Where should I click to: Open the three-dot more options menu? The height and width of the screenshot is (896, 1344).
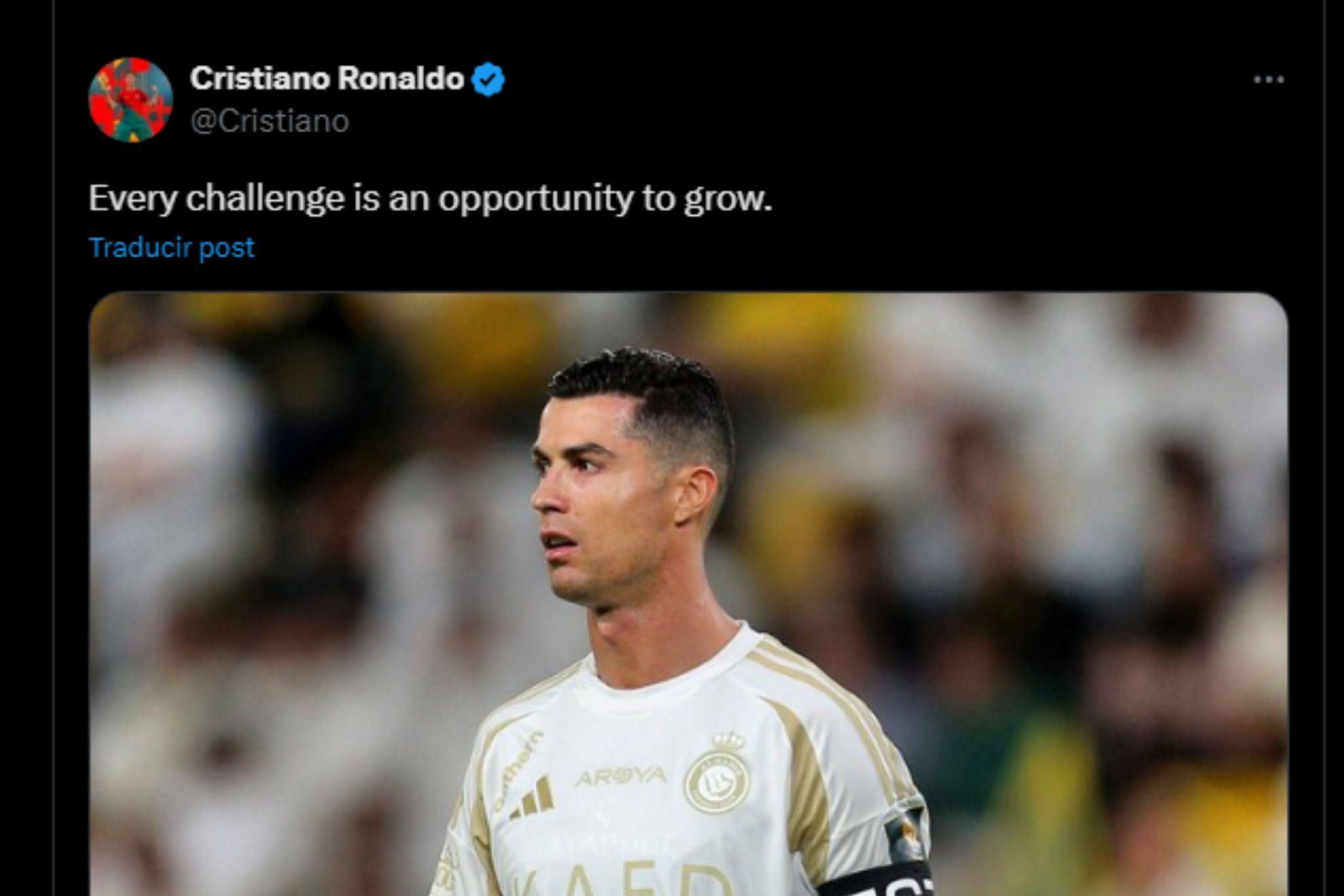coord(1268,79)
